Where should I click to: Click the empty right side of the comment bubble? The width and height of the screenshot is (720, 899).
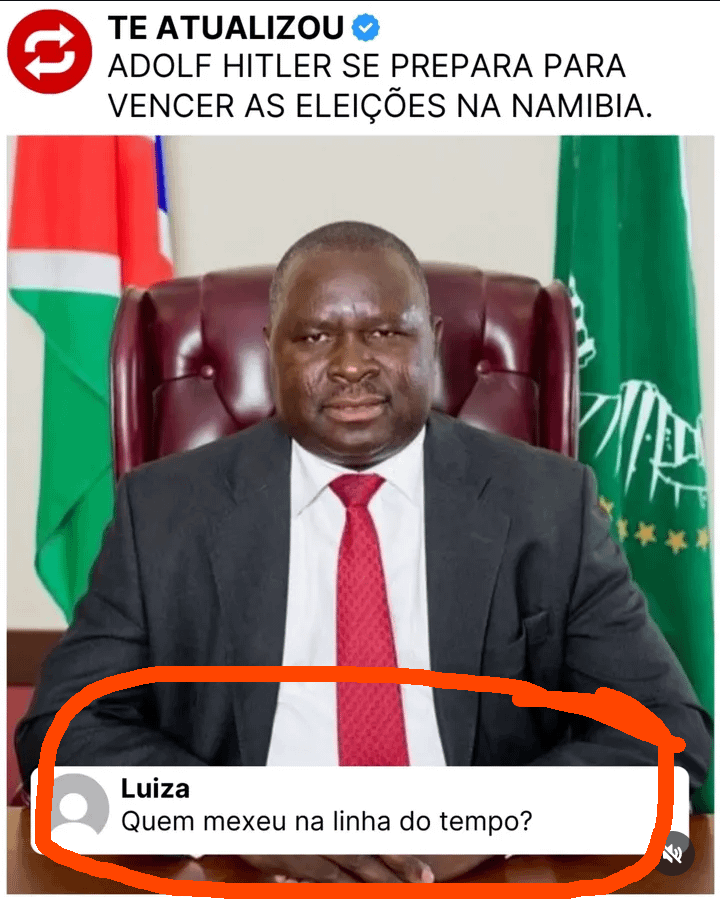[608, 808]
